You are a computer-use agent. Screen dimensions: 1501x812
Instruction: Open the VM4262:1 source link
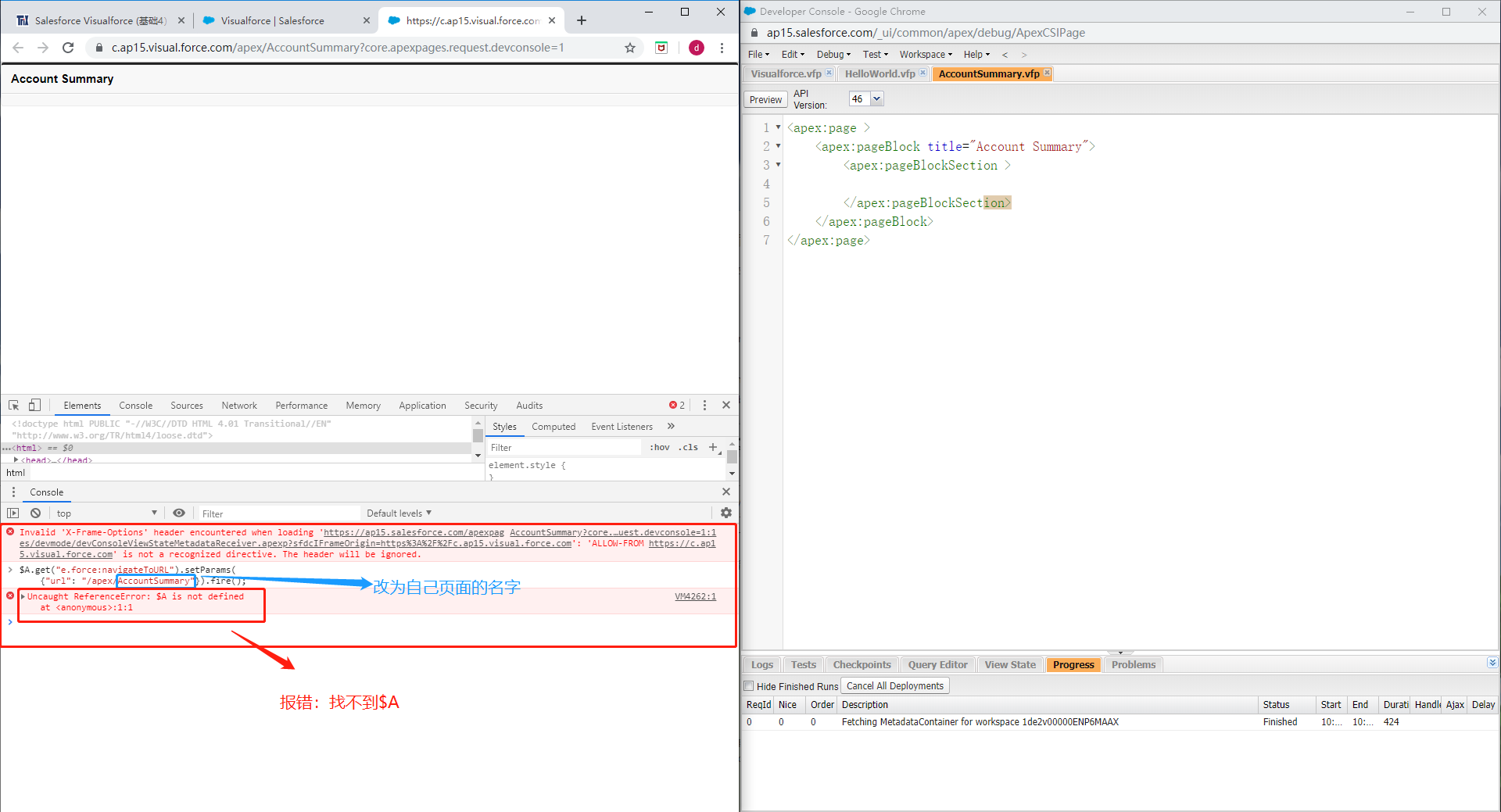pos(696,596)
